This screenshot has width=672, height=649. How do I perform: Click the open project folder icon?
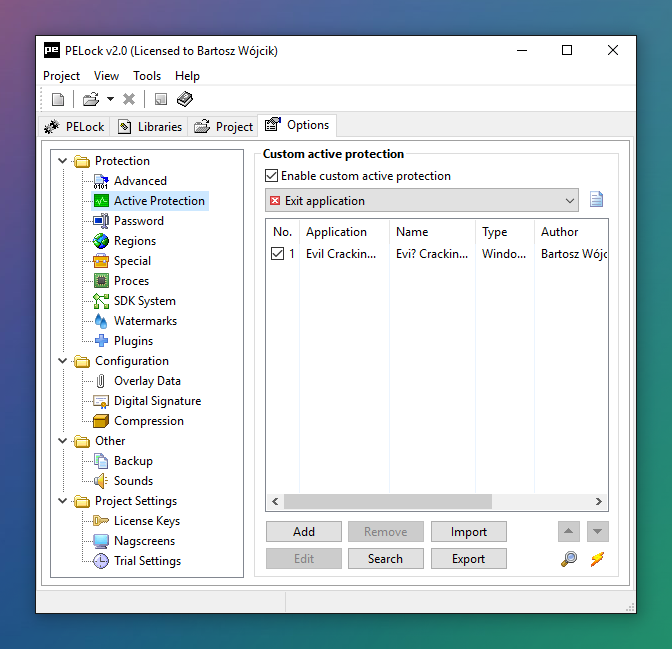point(91,99)
